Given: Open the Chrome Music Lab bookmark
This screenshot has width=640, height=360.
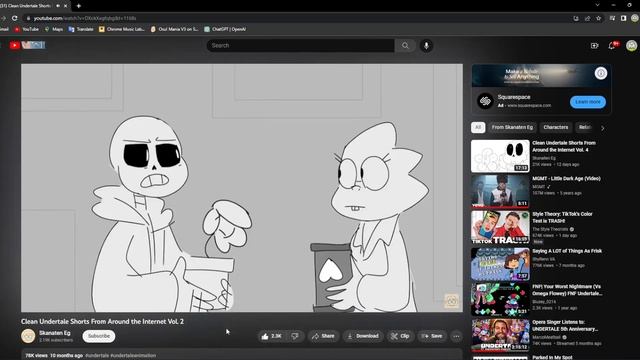Looking at the screenshot, I should click(x=122, y=29).
